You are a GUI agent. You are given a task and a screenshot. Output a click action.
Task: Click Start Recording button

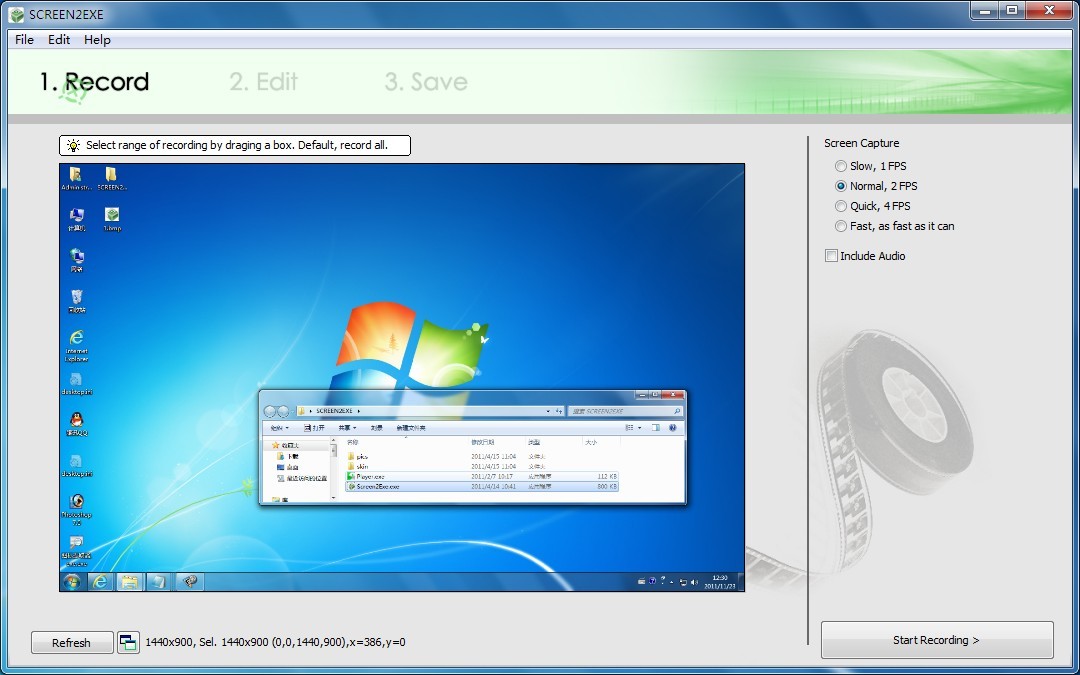coord(936,640)
